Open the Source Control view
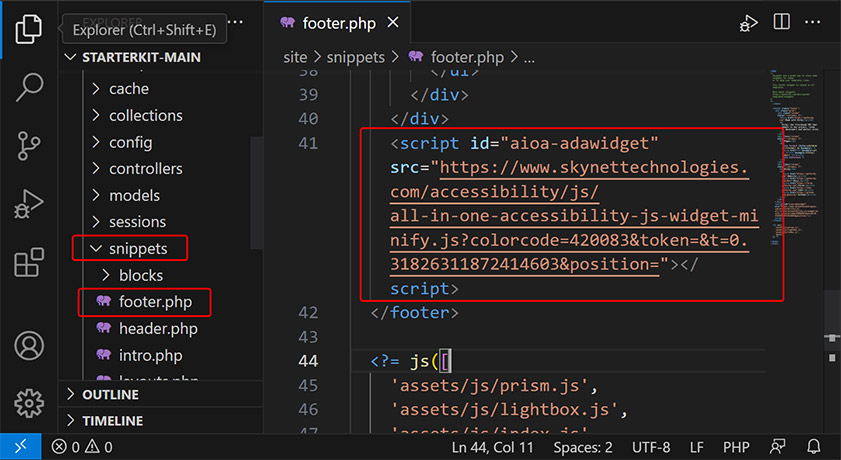Screen dimensions: 841x460 tap(28, 145)
